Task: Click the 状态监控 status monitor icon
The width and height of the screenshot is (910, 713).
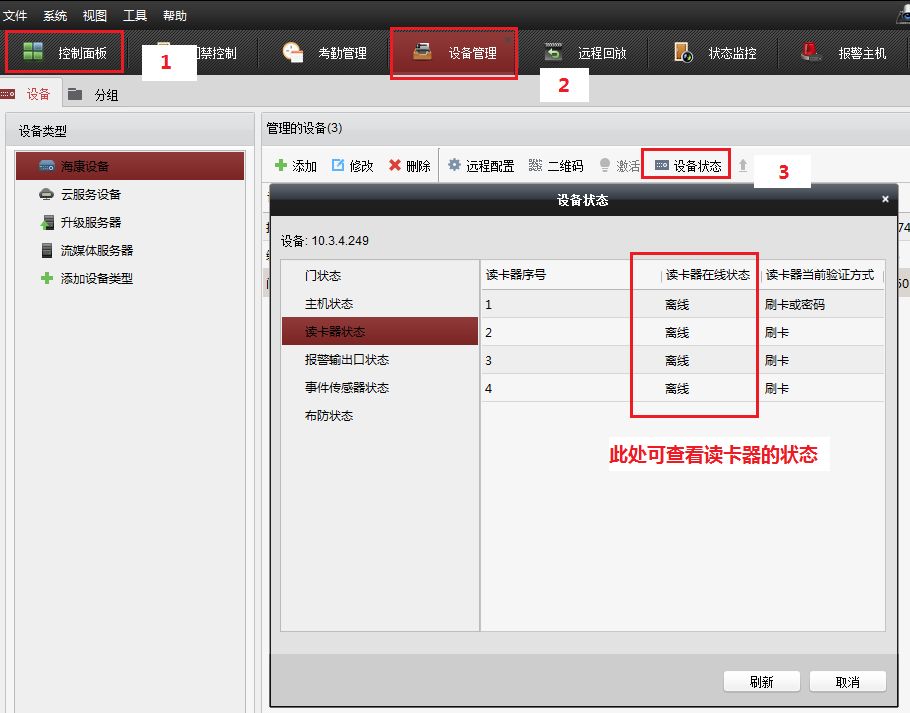Action: point(684,53)
